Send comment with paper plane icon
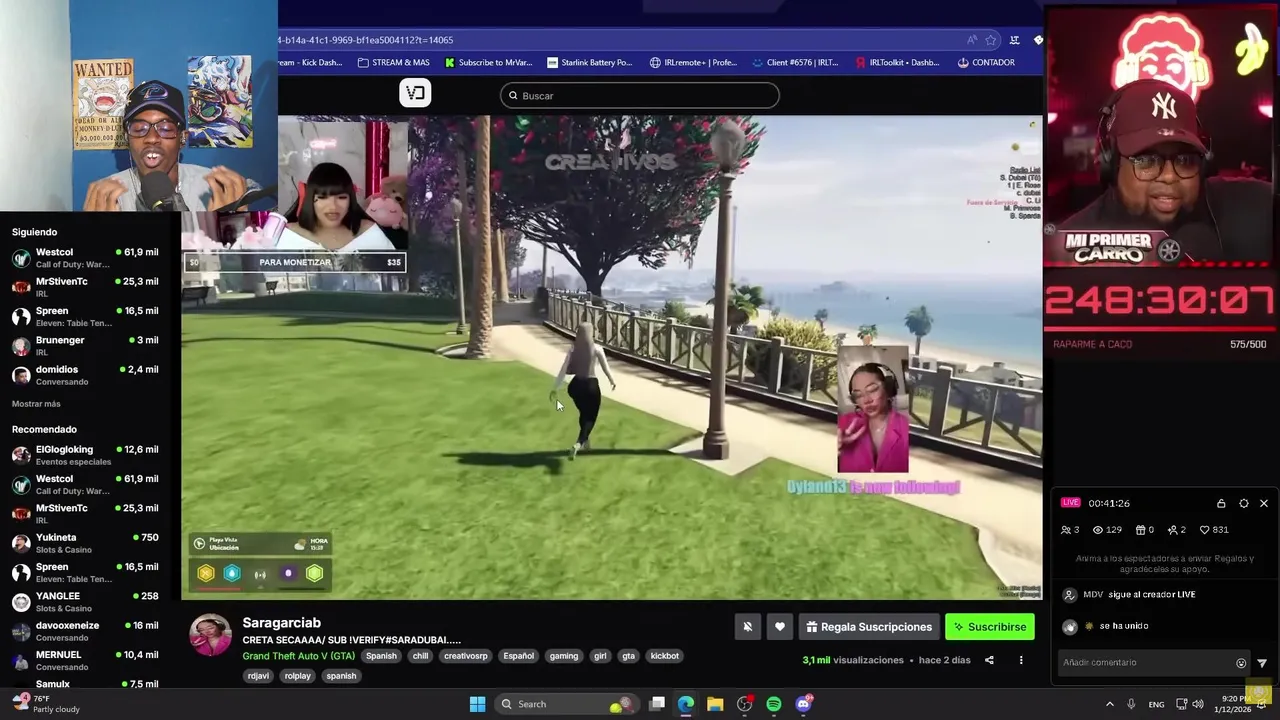Screen dimensions: 1280x720 coord(1262,663)
